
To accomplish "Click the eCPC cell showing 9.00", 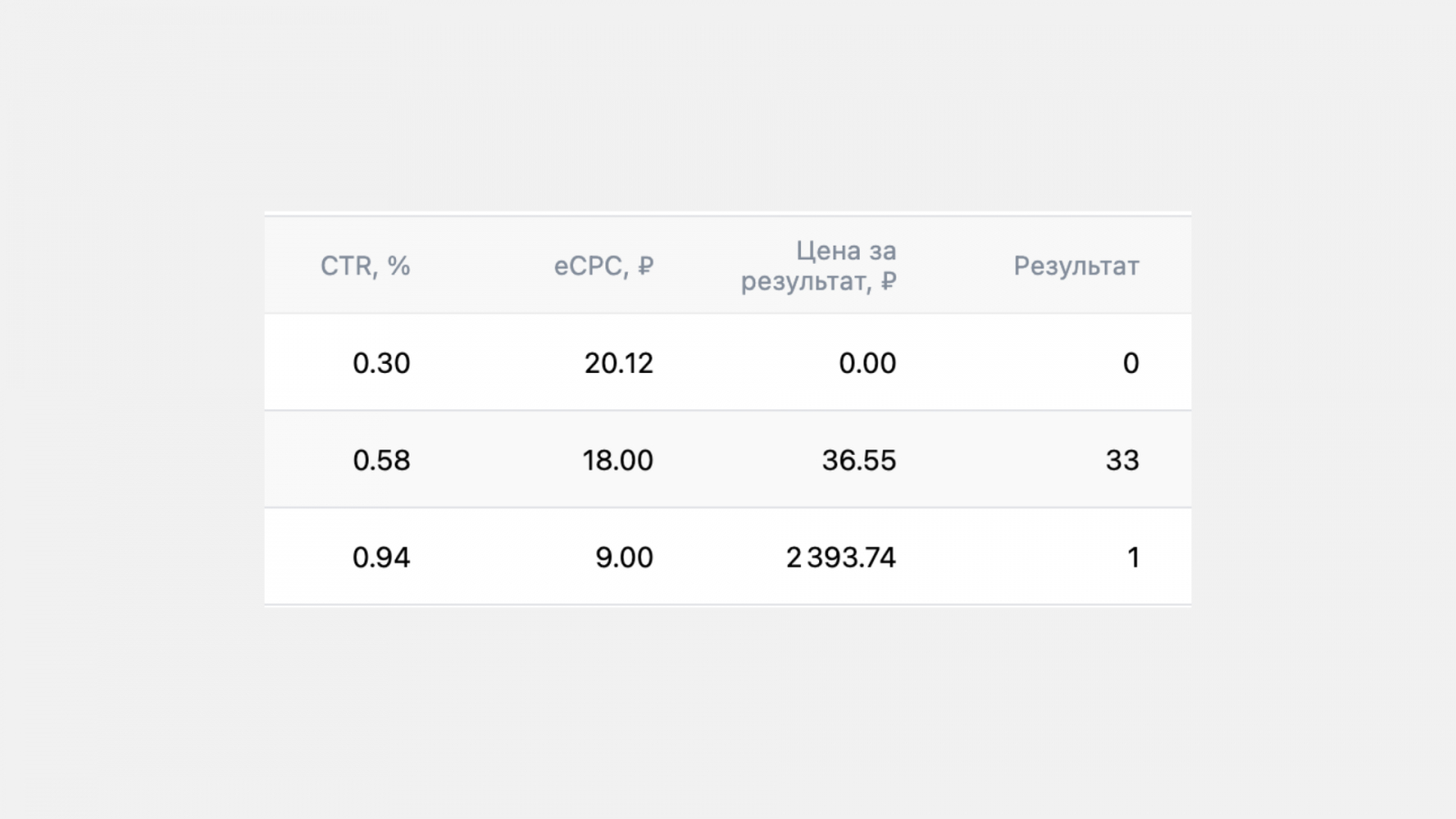I will click(624, 557).
